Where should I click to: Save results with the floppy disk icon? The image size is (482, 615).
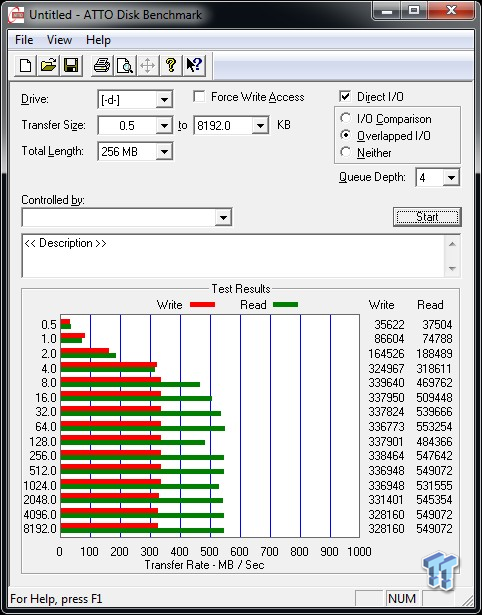coord(71,65)
